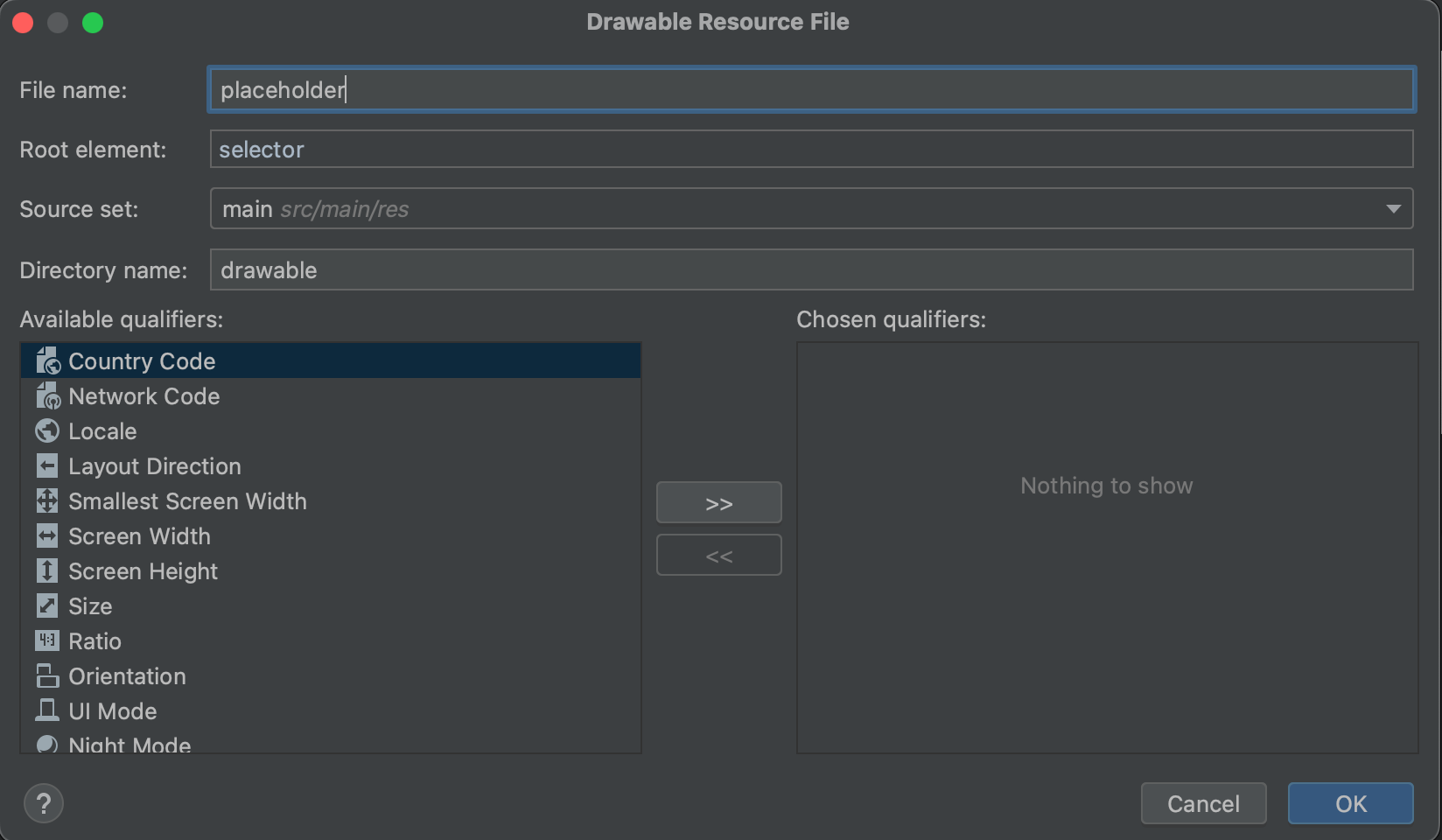
Task: Click the Smallest Screen Width icon
Action: [47, 500]
